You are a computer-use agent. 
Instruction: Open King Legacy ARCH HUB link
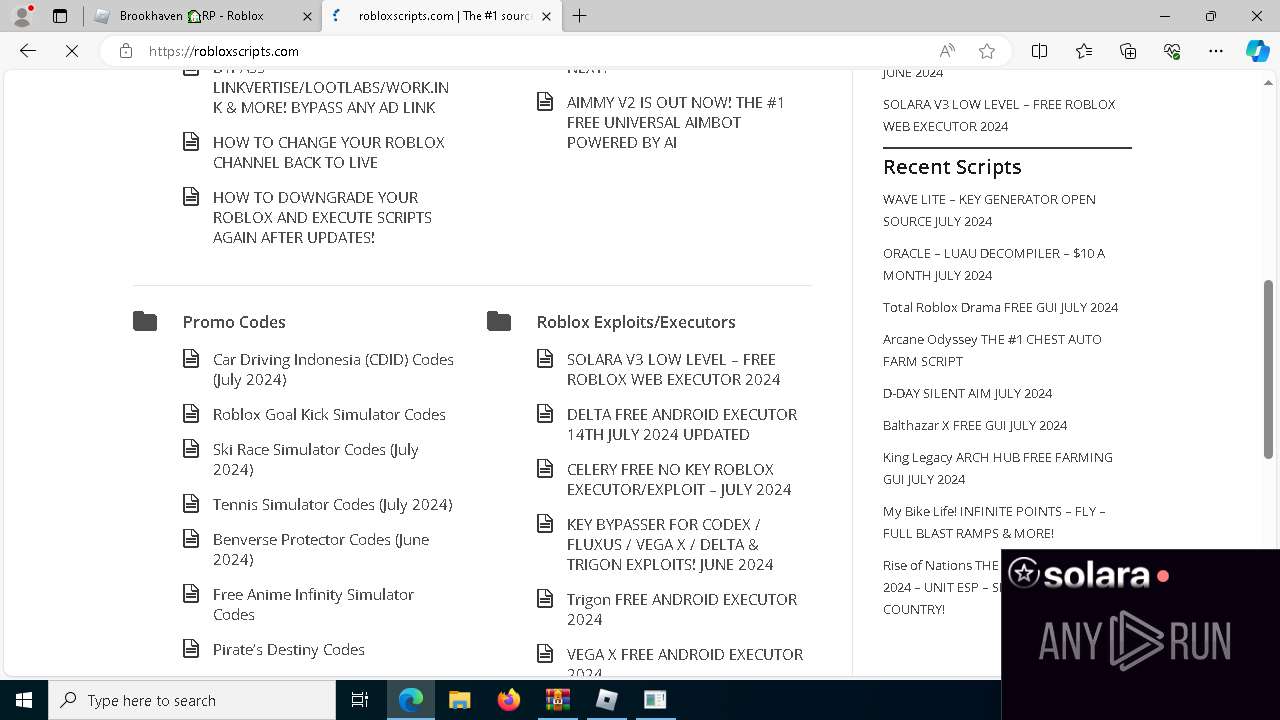[x=997, y=468]
